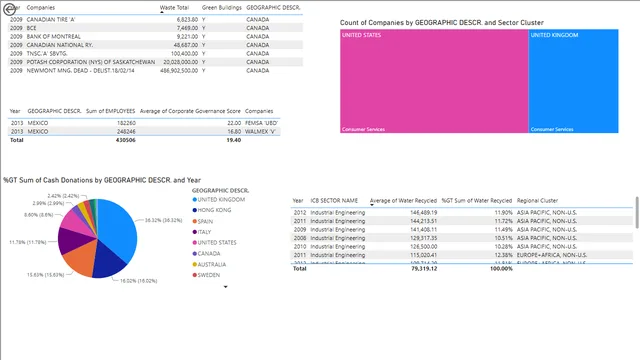Select FEMSA 'UBD' row
The width and height of the screenshot is (640, 360).
click(x=144, y=123)
